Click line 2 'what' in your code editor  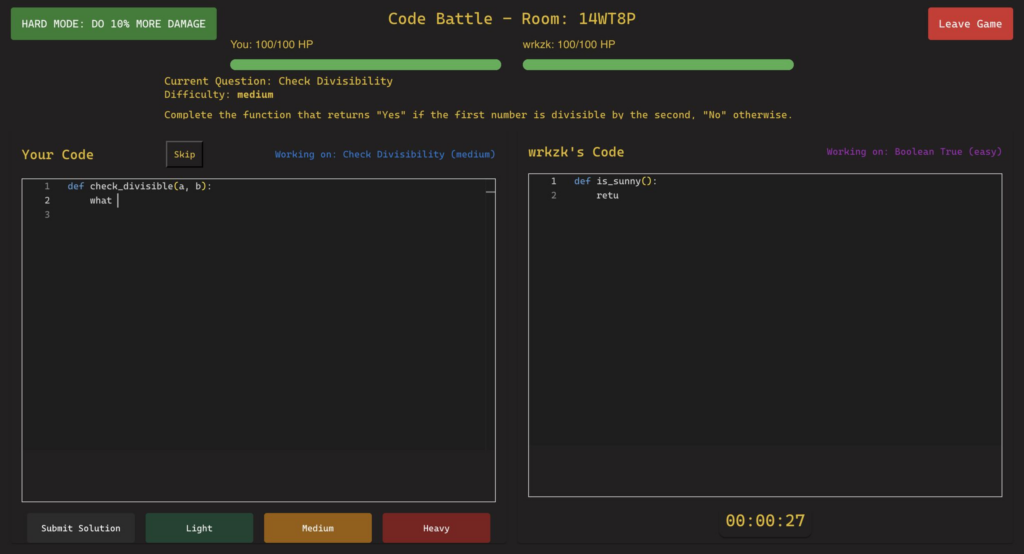pos(101,201)
